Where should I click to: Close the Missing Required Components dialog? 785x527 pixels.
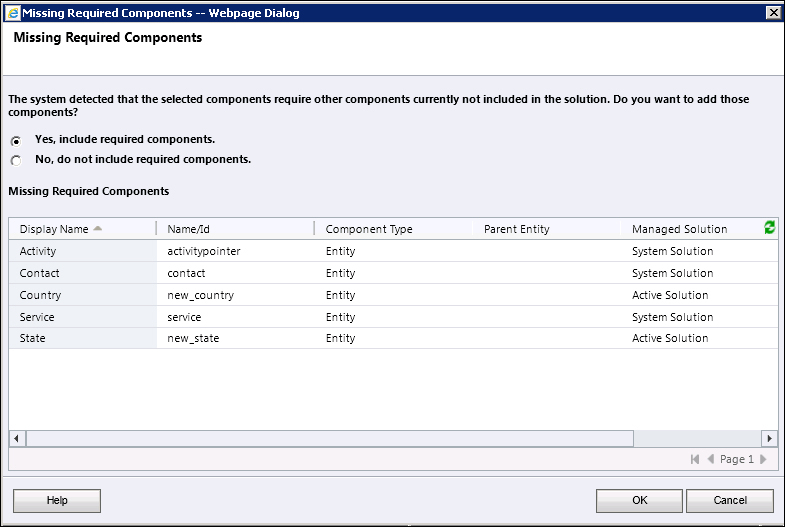point(772,12)
